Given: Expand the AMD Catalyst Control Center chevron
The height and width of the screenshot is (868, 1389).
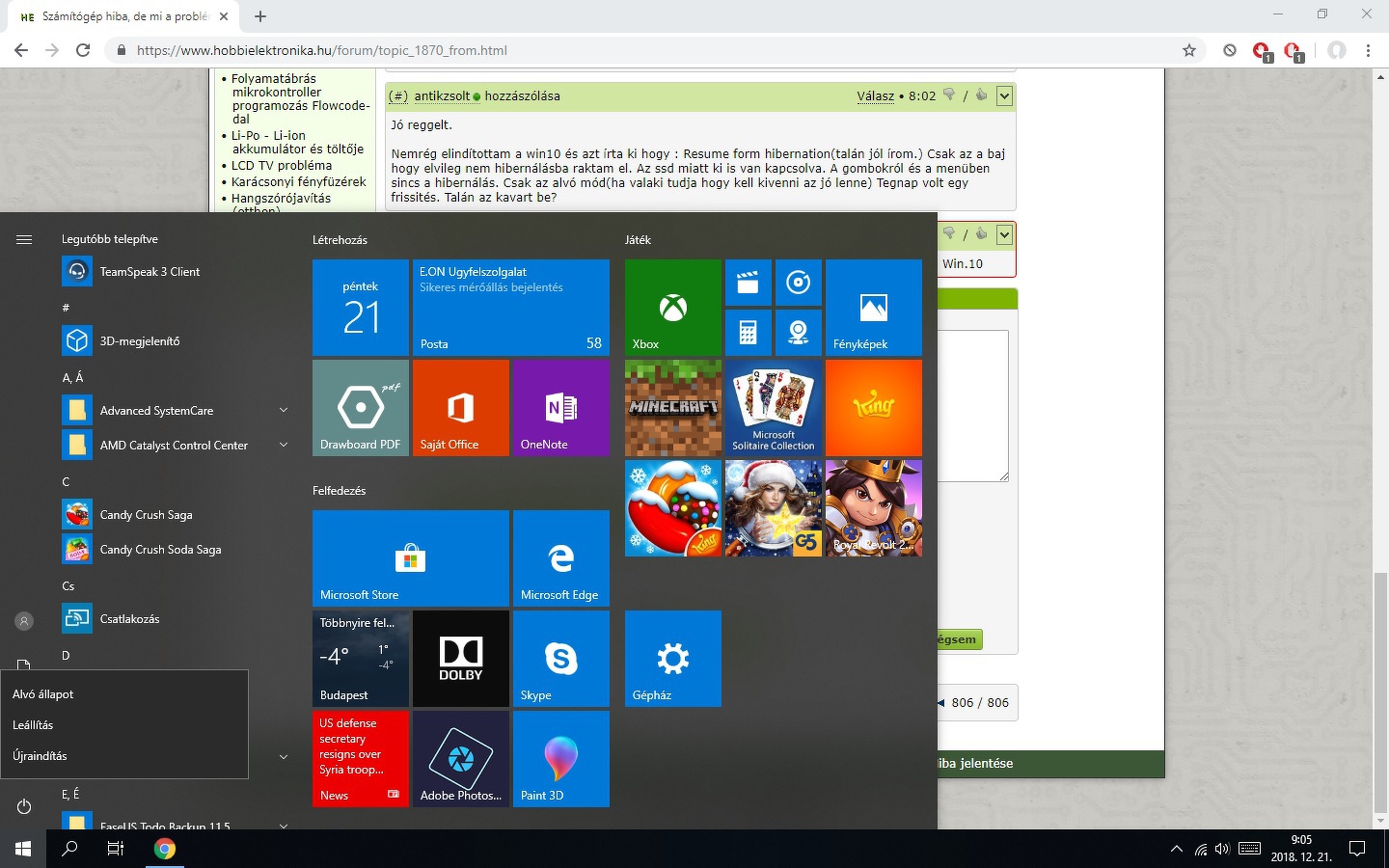Looking at the screenshot, I should [284, 446].
